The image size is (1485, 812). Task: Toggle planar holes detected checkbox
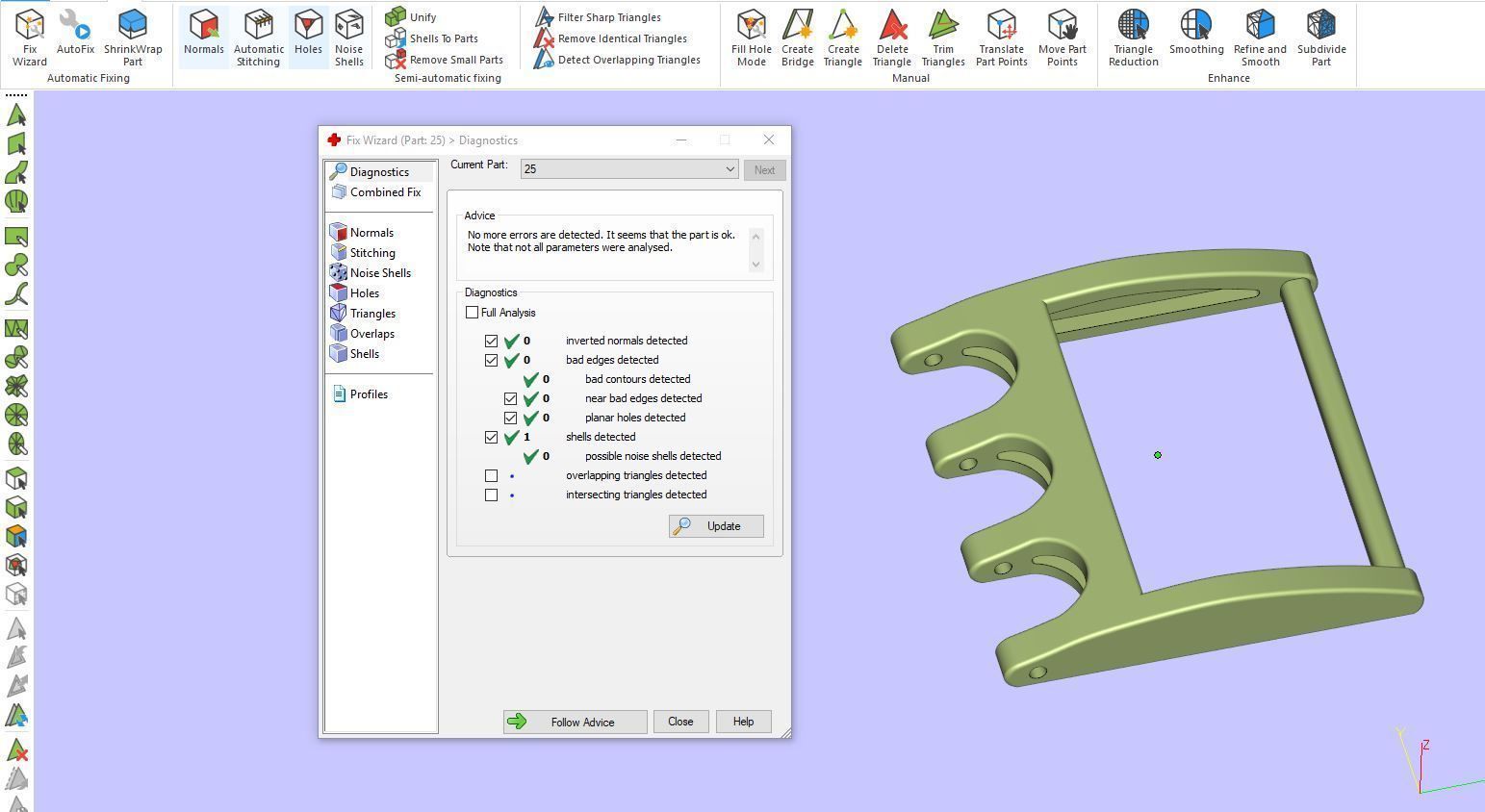tap(511, 418)
